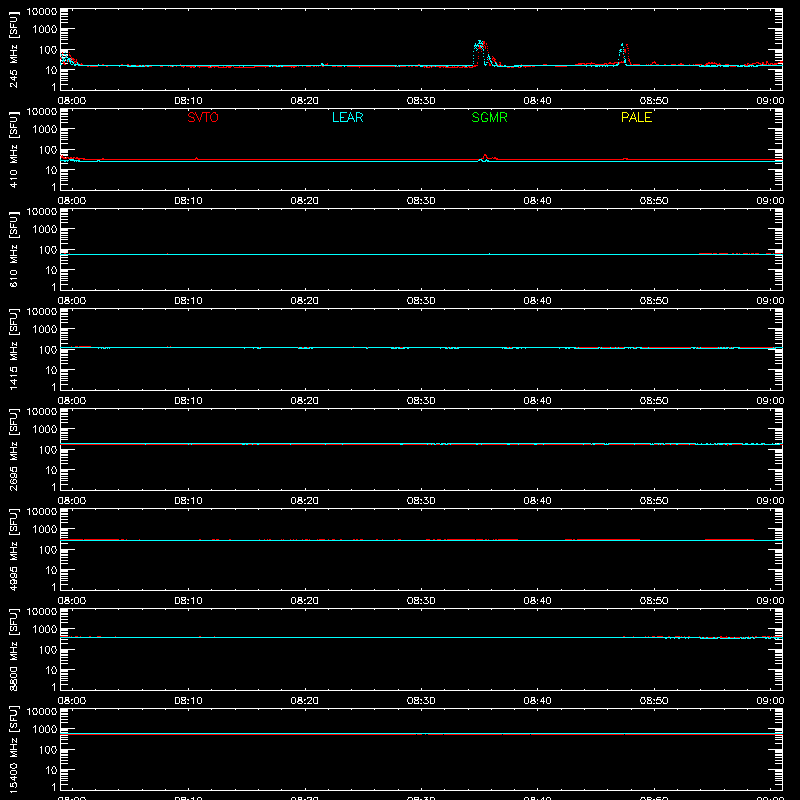Select the 1415 MHz [SFU] axis title
Image resolution: width=800 pixels, height=800 pixels.
(x=13, y=350)
